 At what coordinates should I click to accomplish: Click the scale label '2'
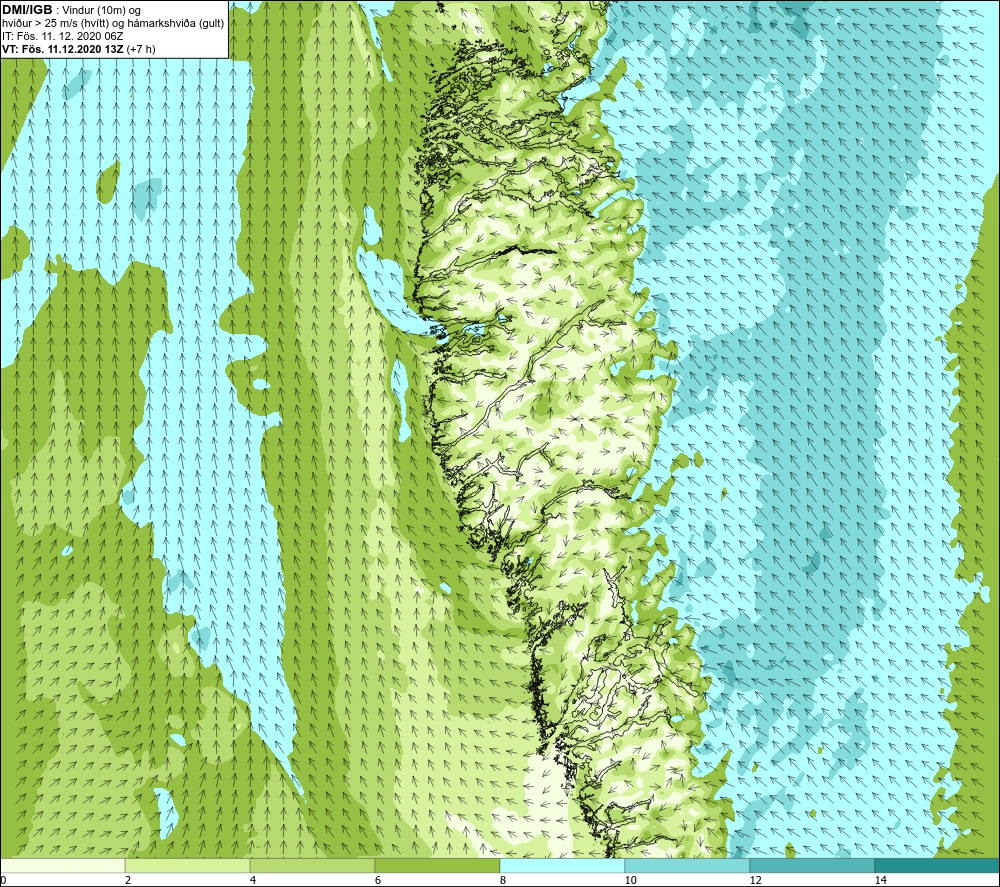128,880
